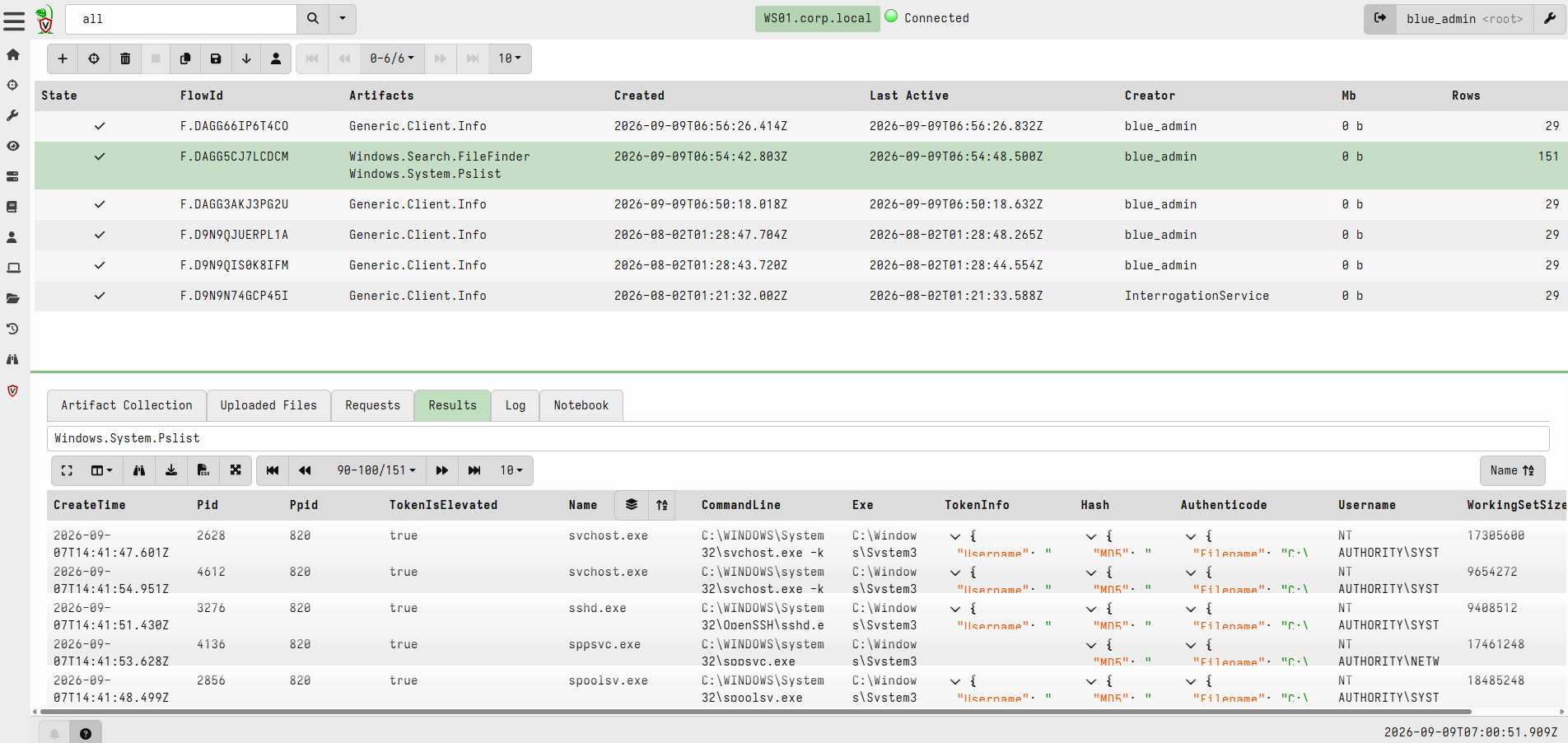Viewport: 1568px width, 743px height.
Task: Click the WS01.corp.local client badge
Action: point(817,18)
